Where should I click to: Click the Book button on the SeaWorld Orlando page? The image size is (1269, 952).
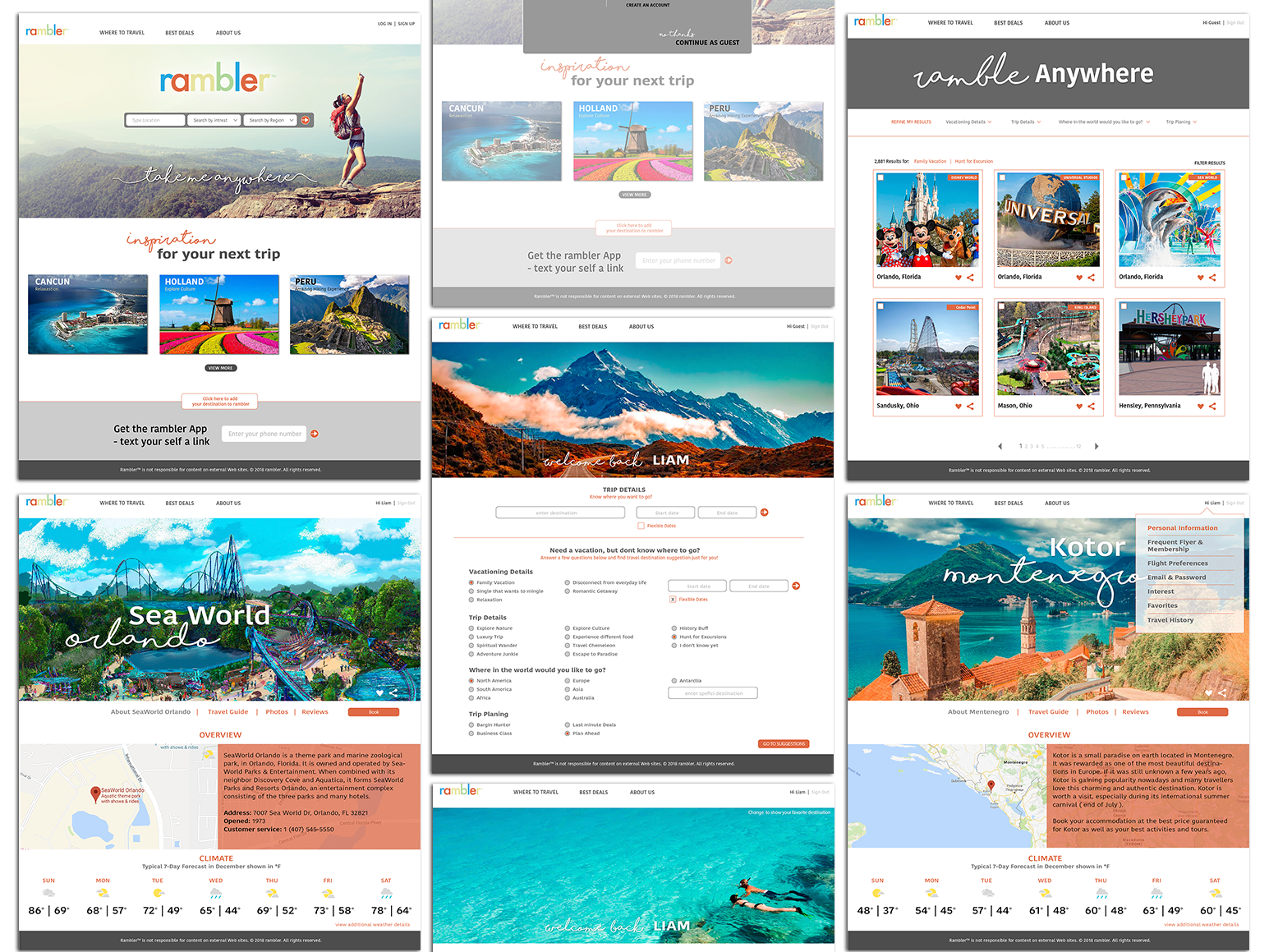374,712
